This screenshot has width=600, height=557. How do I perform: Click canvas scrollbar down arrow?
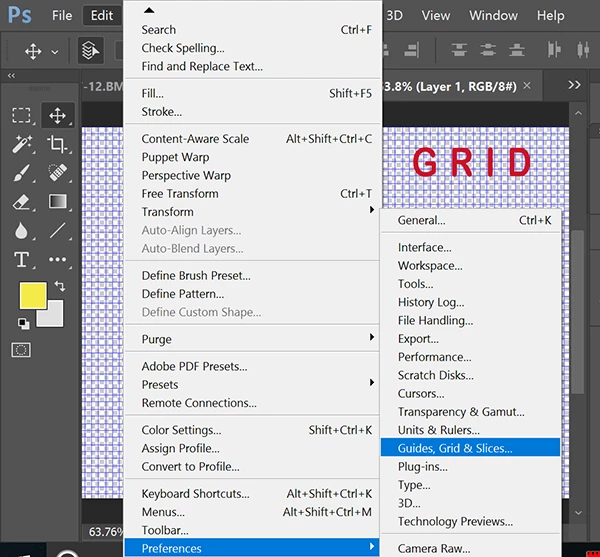pos(578,512)
